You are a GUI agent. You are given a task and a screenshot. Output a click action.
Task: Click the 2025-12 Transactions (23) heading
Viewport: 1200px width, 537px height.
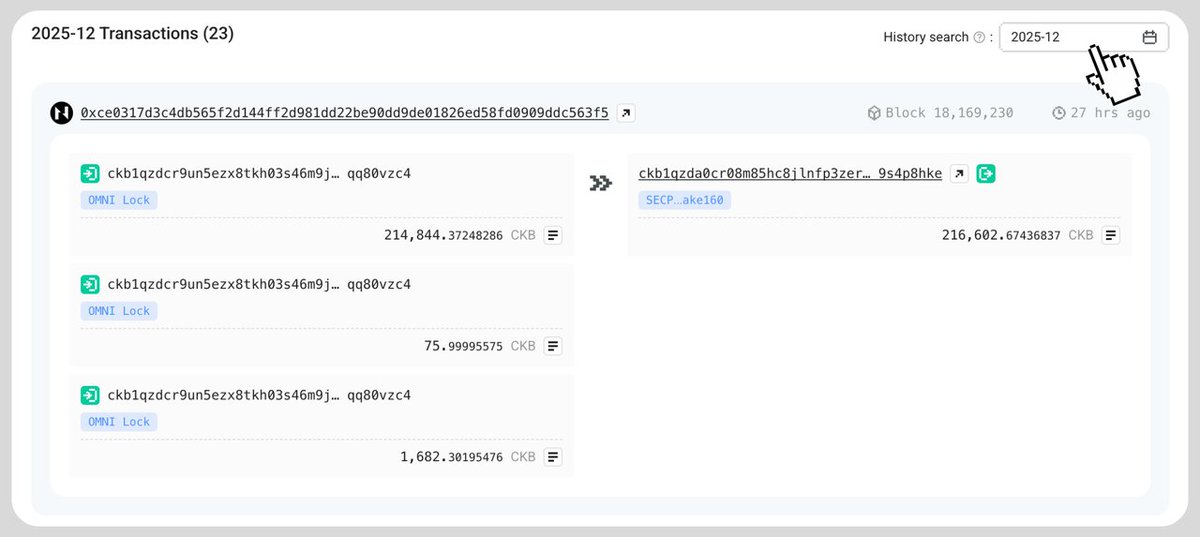coord(133,33)
